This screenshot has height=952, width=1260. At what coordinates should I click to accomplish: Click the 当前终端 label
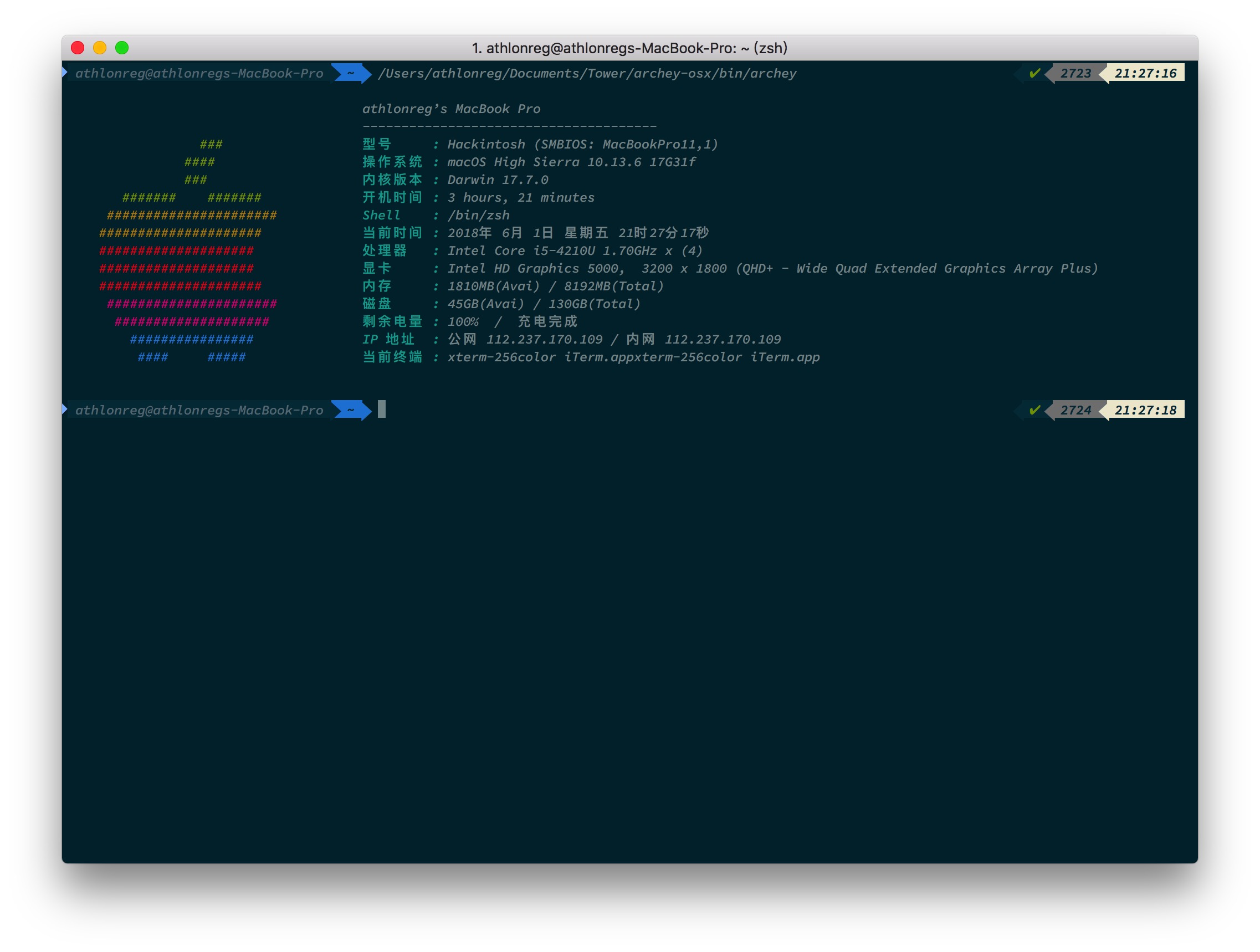[x=392, y=357]
